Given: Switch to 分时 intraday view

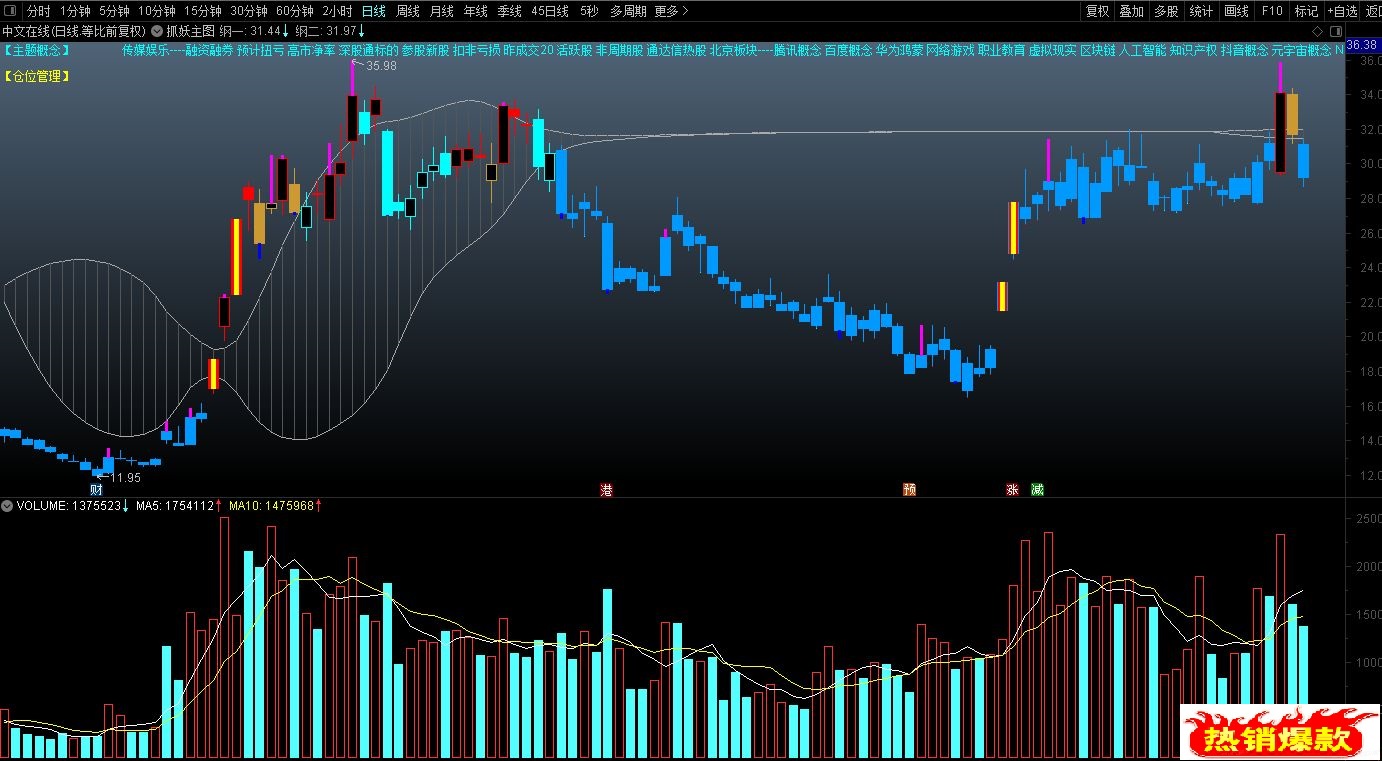Looking at the screenshot, I should pos(38,11).
